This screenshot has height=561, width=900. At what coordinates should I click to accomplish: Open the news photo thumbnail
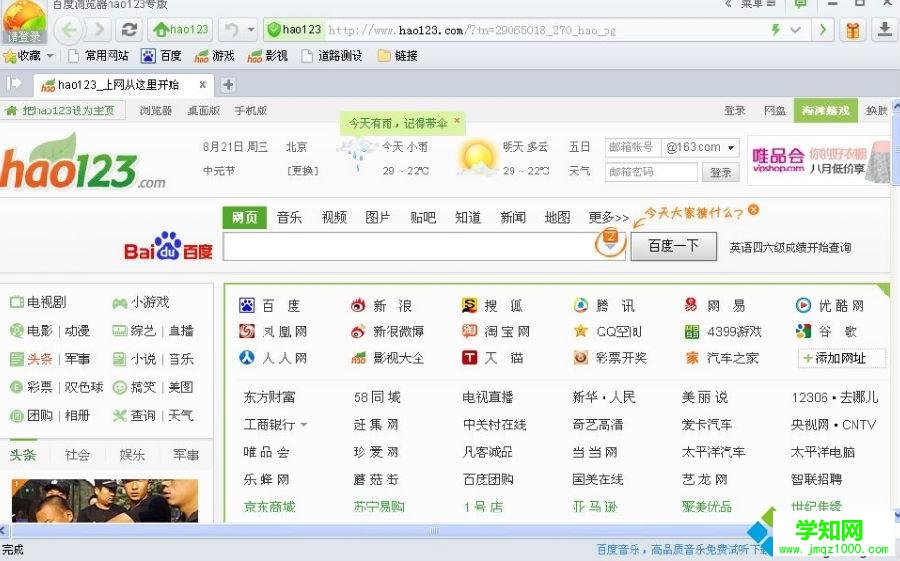click(x=105, y=500)
